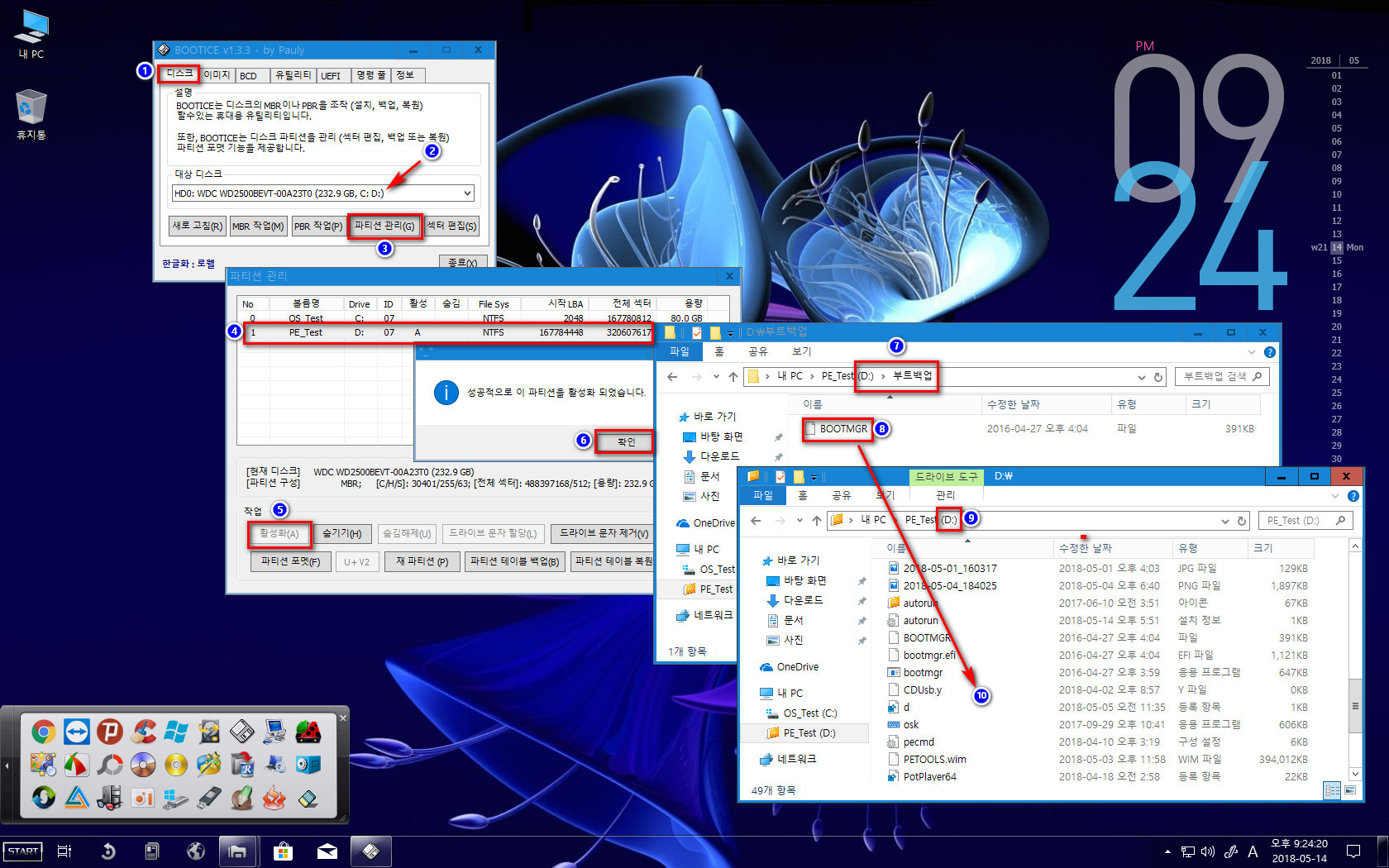The image size is (1389, 868).
Task: Switch to the 이미지 tab in BOOTICE
Action: (x=217, y=75)
